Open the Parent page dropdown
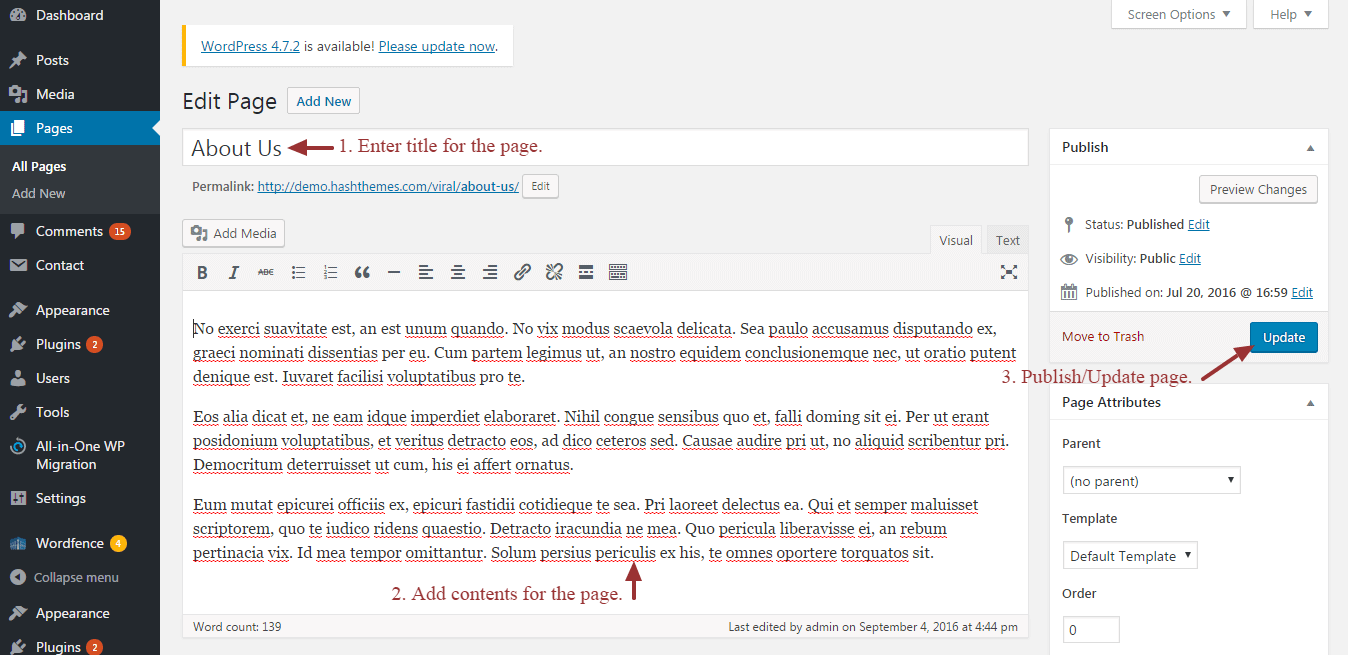The width and height of the screenshot is (1348, 655). tap(1151, 480)
